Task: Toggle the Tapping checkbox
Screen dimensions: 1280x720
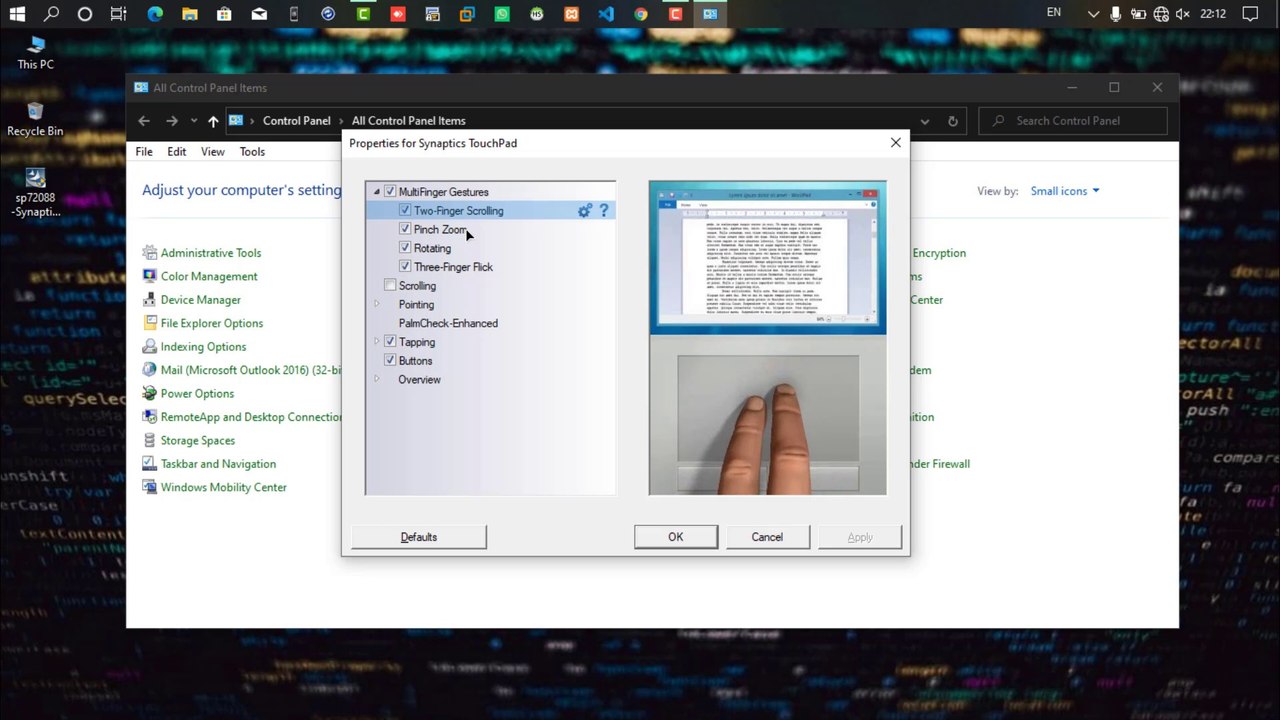Action: click(x=390, y=342)
